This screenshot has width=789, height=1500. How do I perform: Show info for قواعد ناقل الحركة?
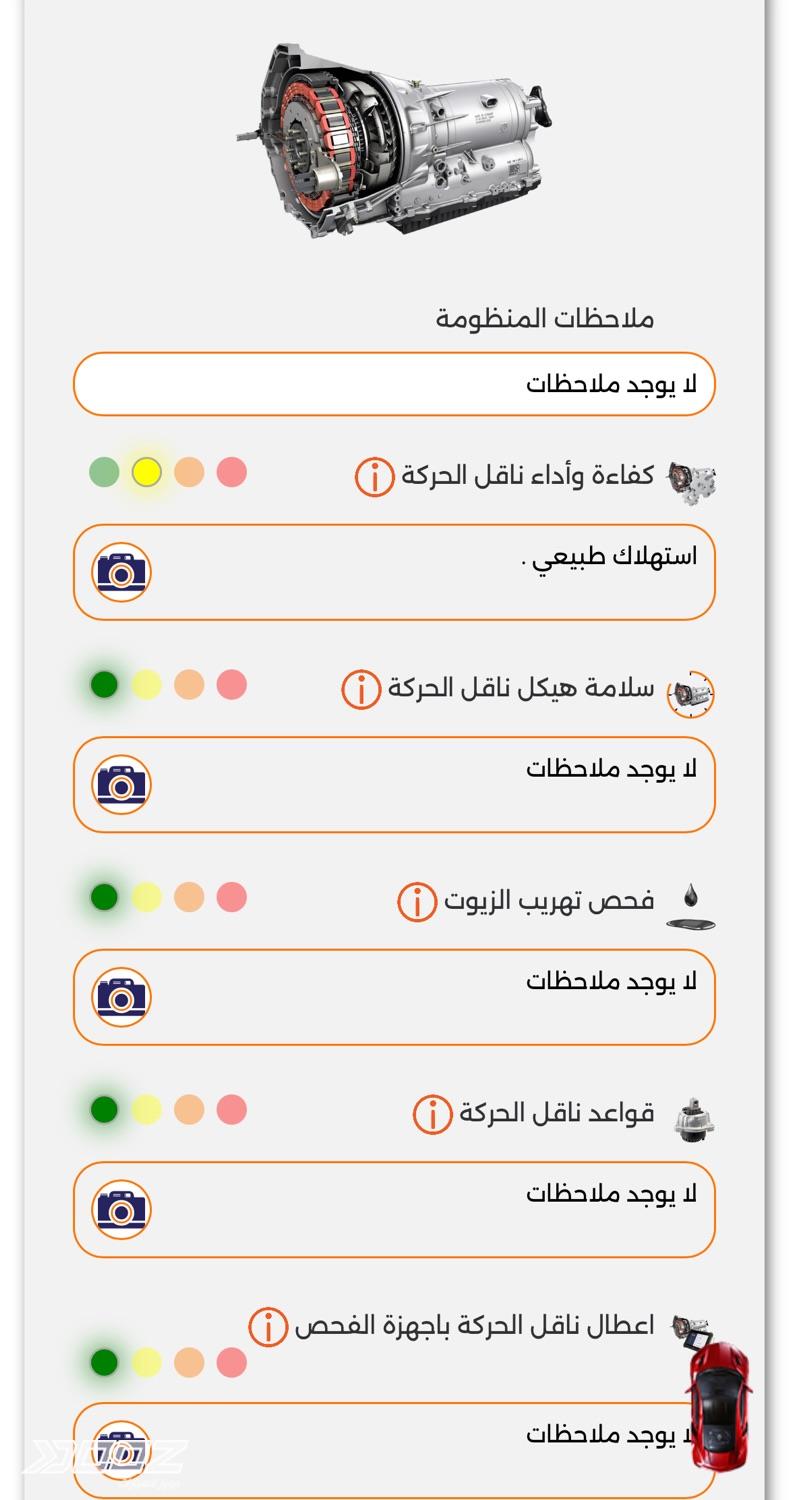432,1114
